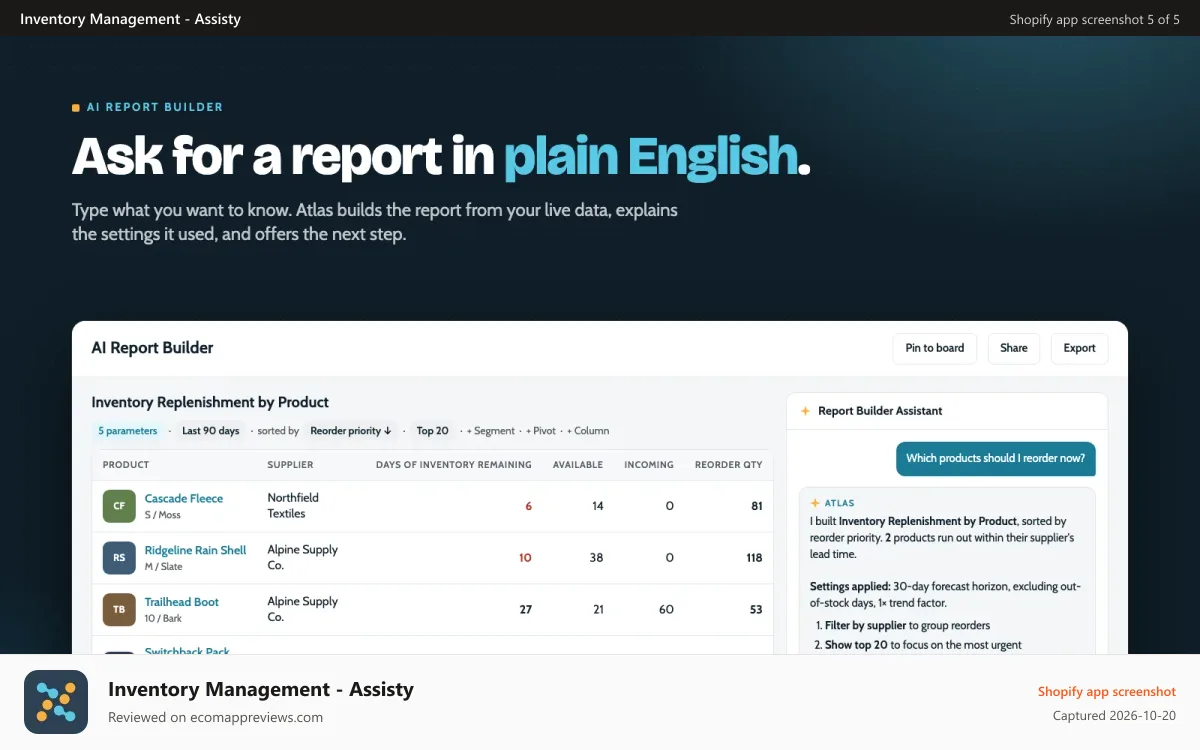This screenshot has width=1200, height=750.
Task: Open the Top 20 limit selector
Action: point(433,431)
